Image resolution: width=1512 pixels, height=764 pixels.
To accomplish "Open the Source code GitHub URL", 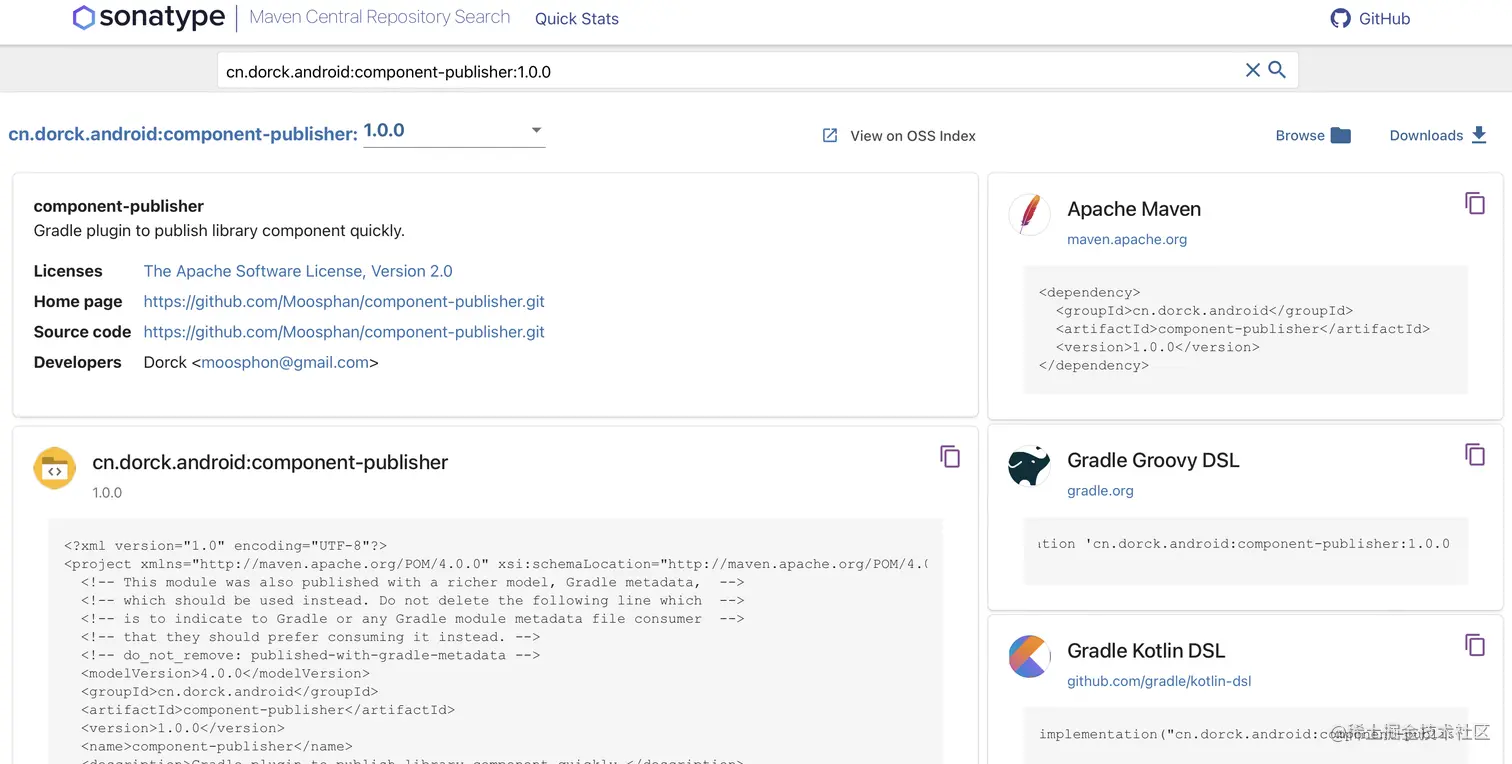I will pyautogui.click(x=344, y=332).
